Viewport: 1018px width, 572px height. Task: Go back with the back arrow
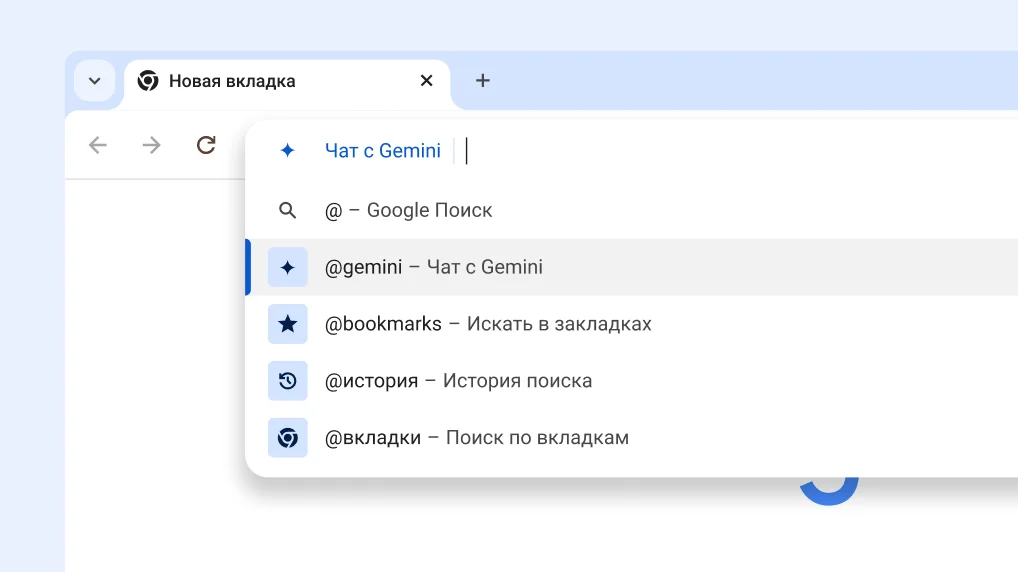pos(98,145)
